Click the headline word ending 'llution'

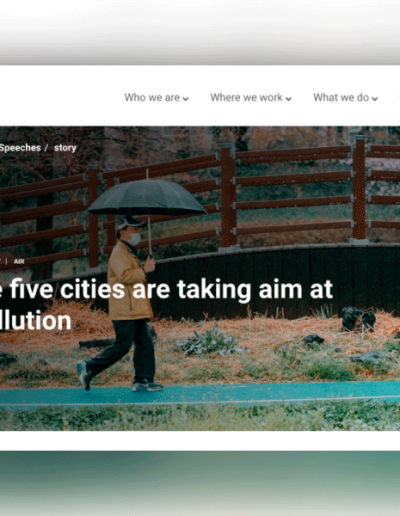[x=36, y=321]
